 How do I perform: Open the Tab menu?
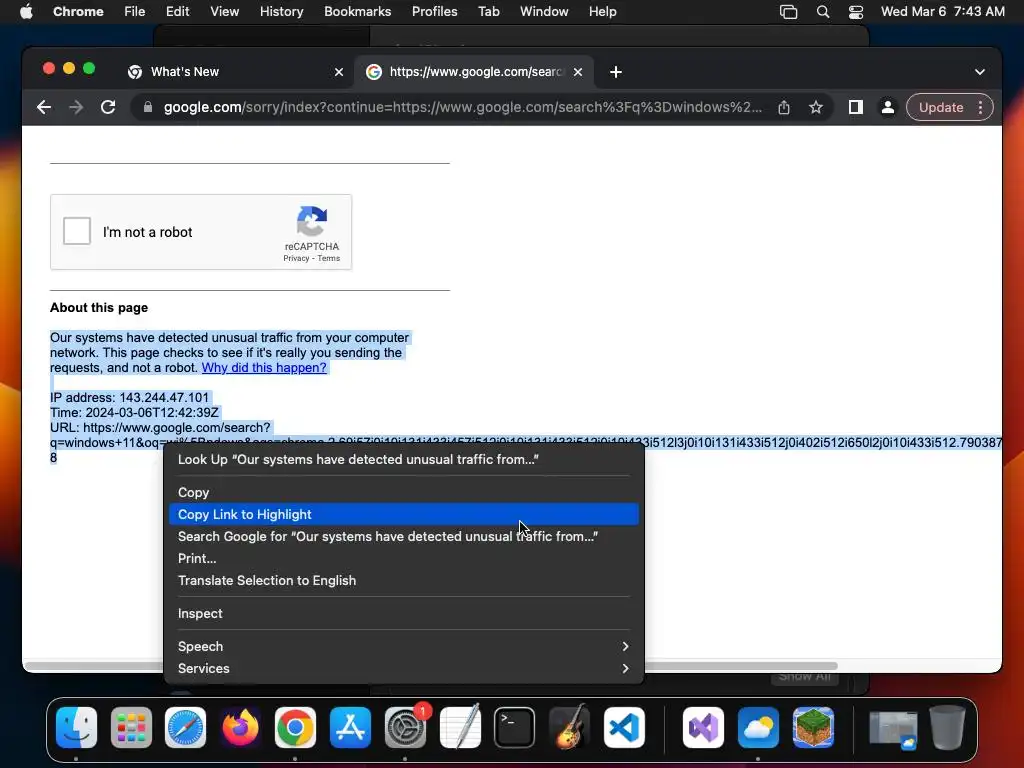(488, 11)
